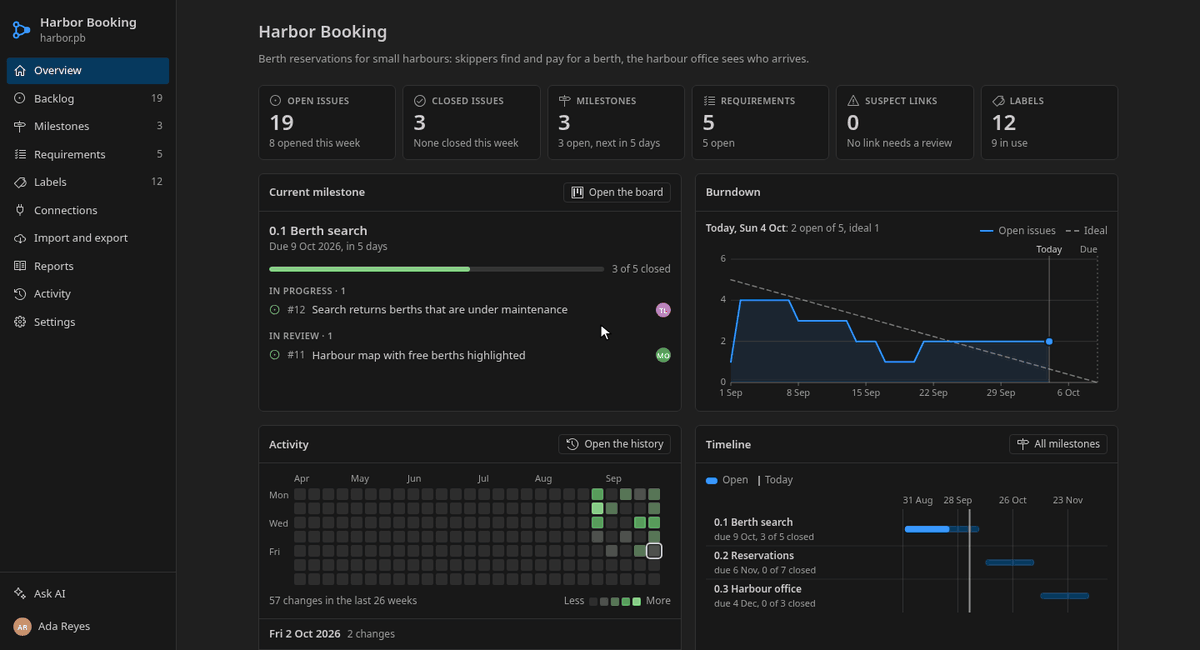This screenshot has height=650, width=1200.
Task: Open the Open Issues stat card
Action: point(327,122)
